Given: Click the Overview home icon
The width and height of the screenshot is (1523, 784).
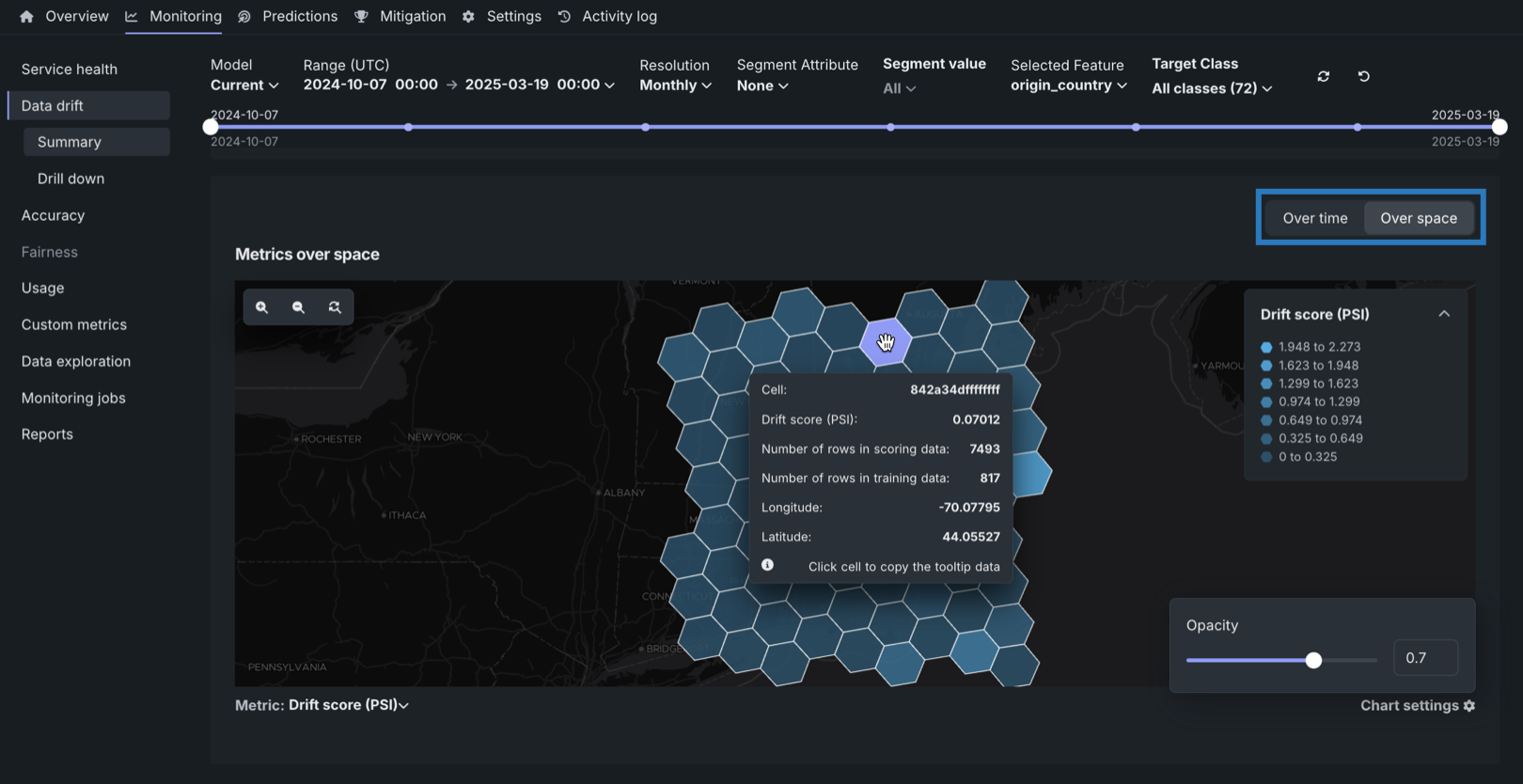Looking at the screenshot, I should [x=26, y=17].
